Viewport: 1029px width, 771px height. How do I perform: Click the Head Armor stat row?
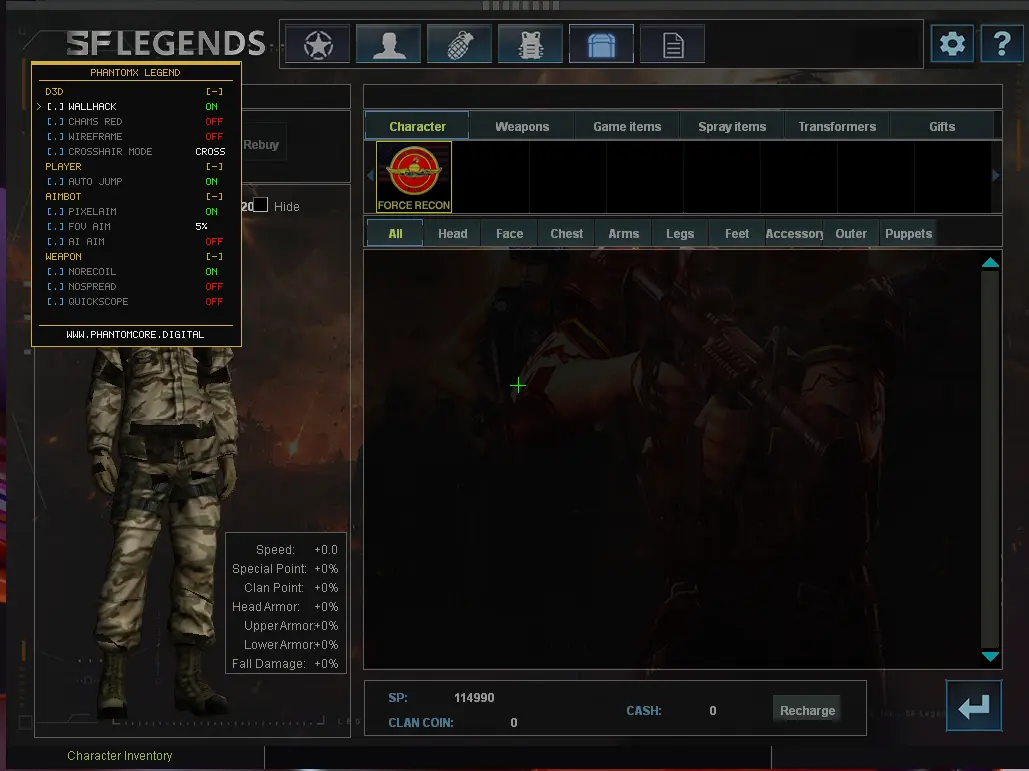click(x=285, y=606)
